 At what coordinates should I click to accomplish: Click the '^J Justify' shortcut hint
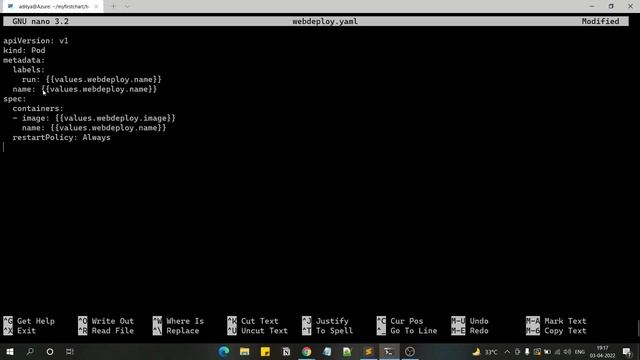[x=325, y=321]
